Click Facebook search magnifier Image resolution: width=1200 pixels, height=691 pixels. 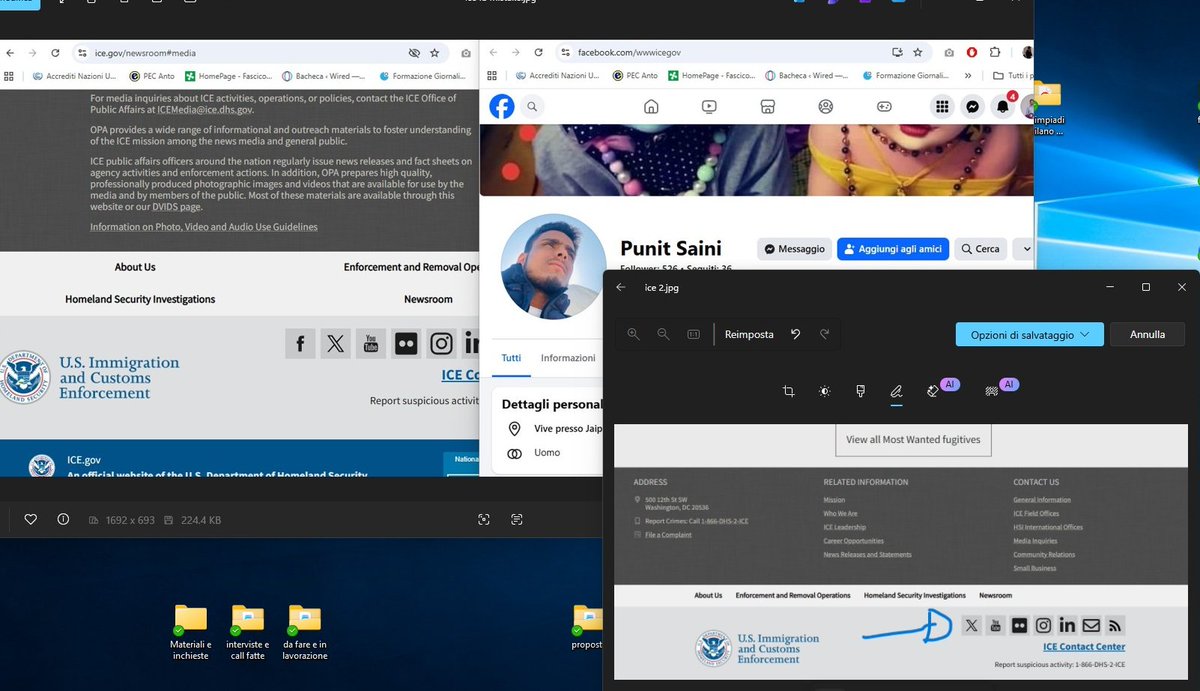point(533,106)
